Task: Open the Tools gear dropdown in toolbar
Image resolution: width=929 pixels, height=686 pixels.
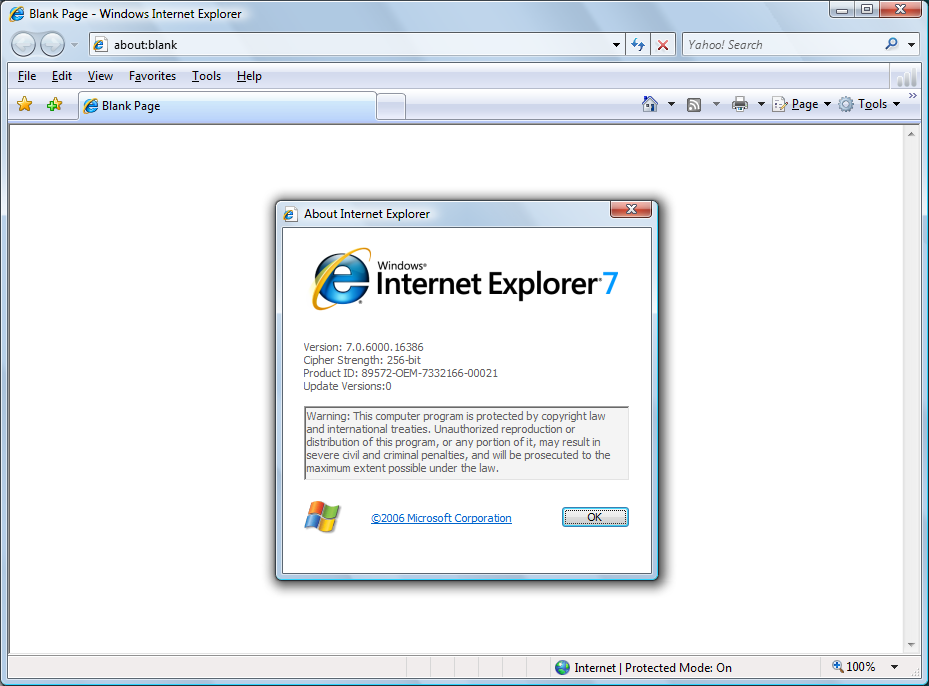Action: (x=869, y=104)
